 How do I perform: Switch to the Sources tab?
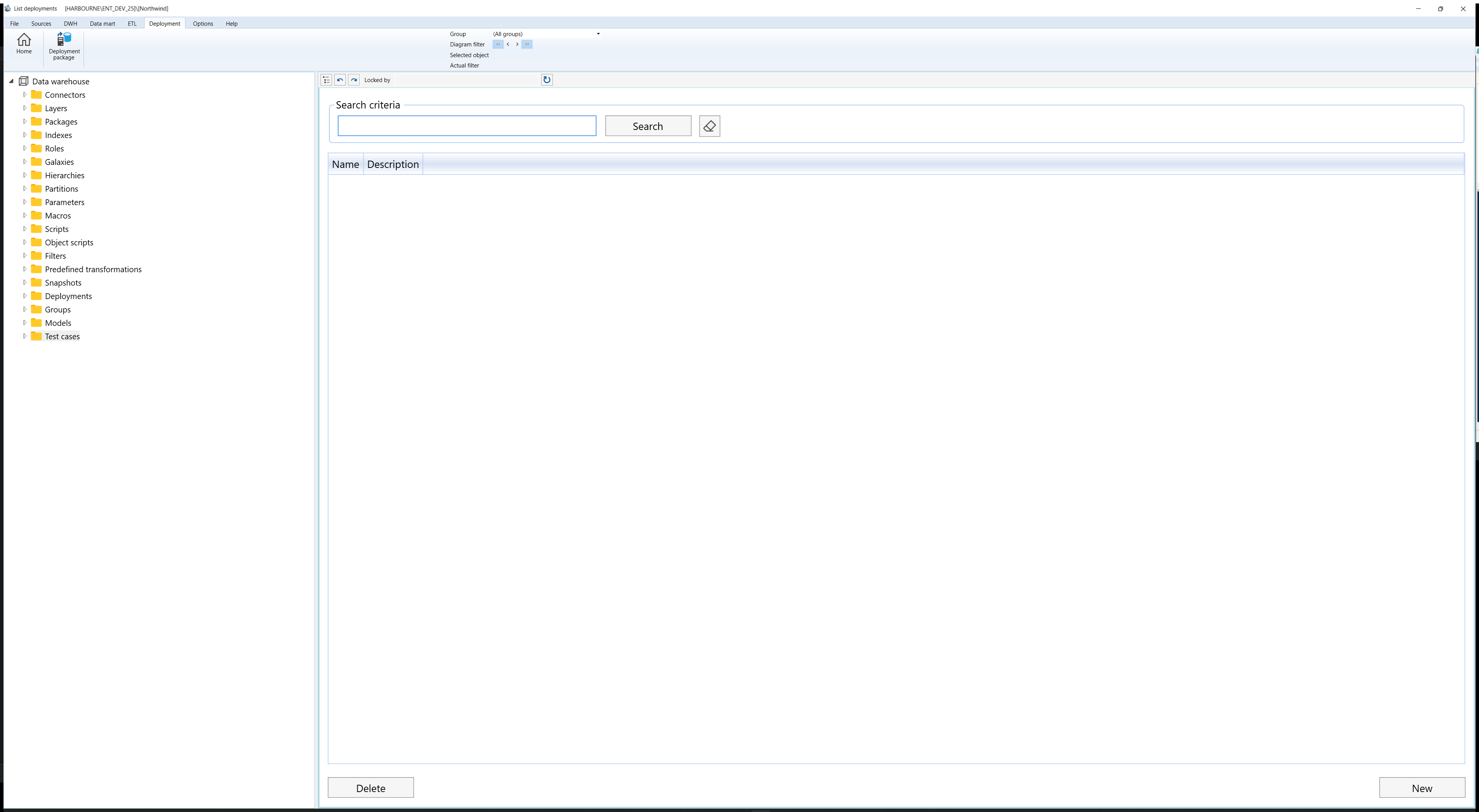point(41,23)
